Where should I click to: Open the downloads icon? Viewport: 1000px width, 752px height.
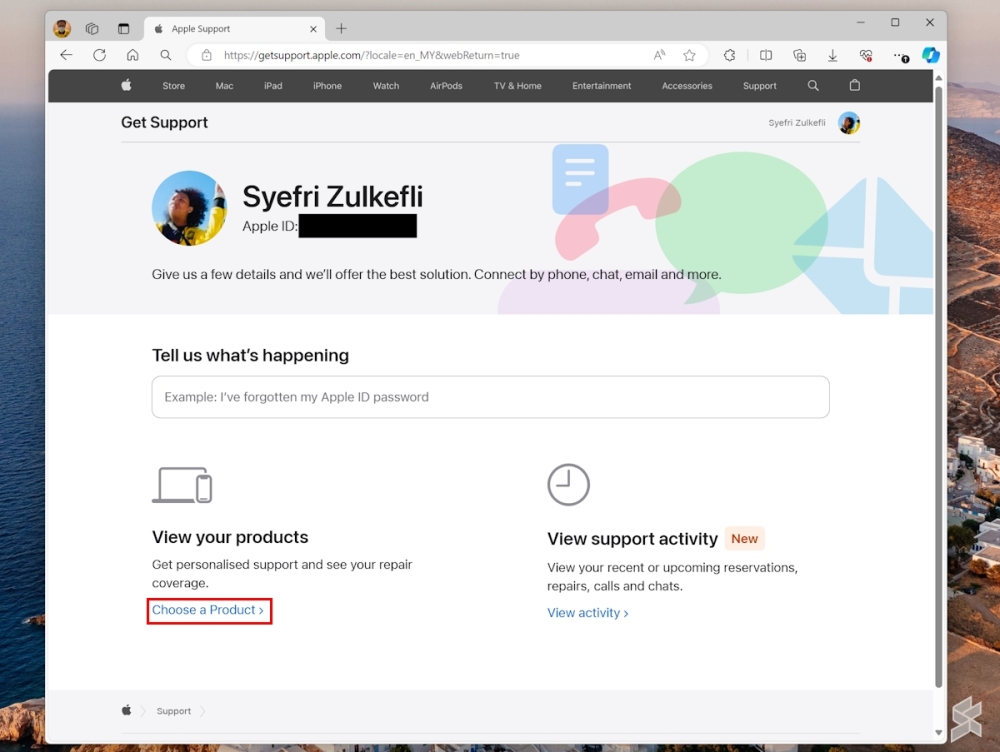833,55
